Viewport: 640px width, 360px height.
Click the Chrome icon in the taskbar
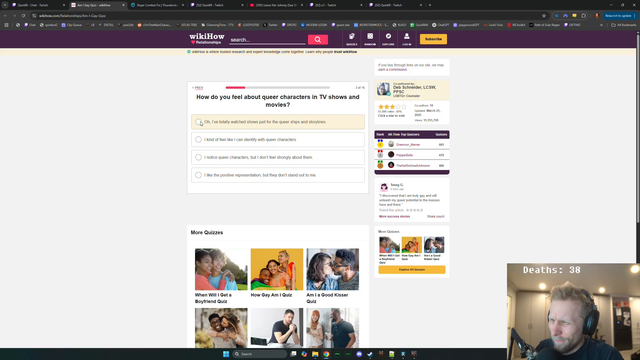[326, 354]
